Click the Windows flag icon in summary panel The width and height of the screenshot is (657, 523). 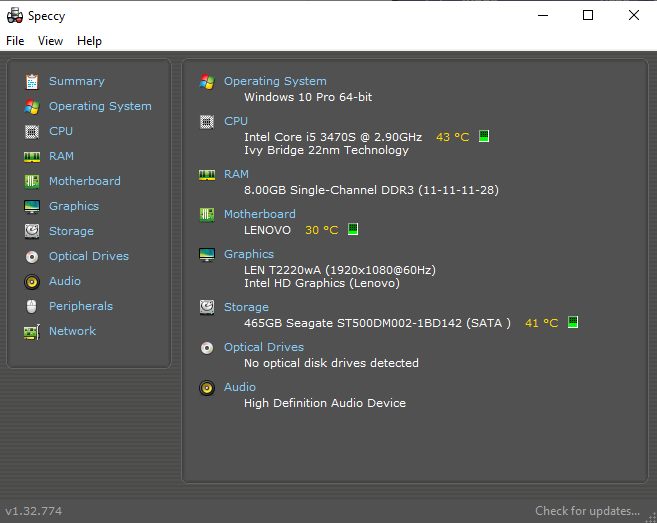point(207,82)
